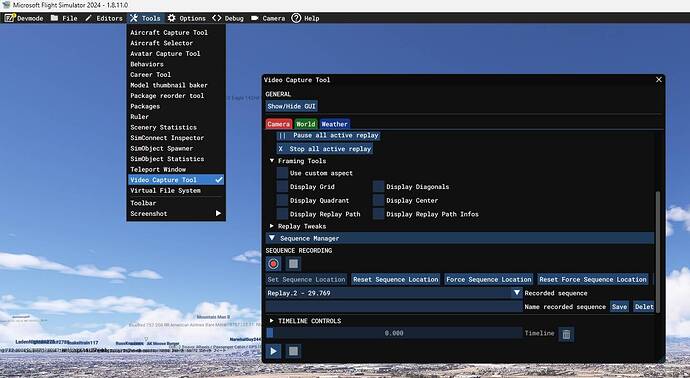
Task: Open the Recorded sequence dropdown arrow
Action: point(517,293)
